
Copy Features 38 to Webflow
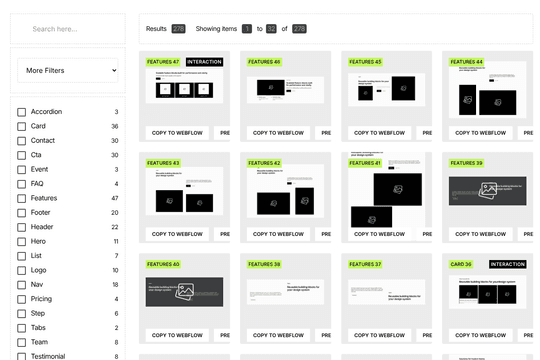pyautogui.click(x=278, y=335)
